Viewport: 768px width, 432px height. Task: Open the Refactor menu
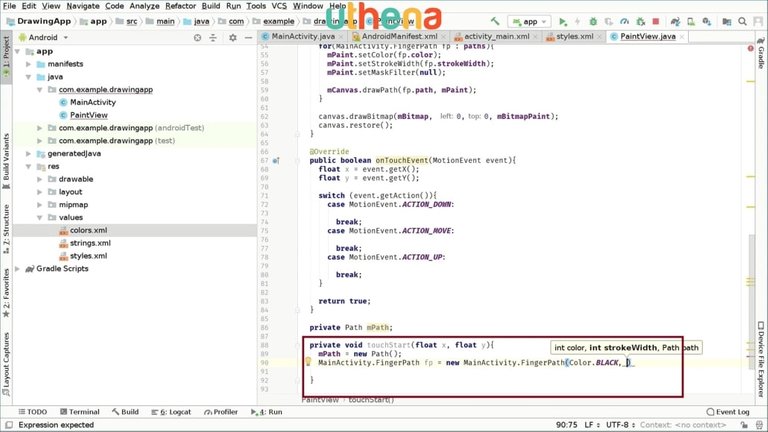(180, 6)
